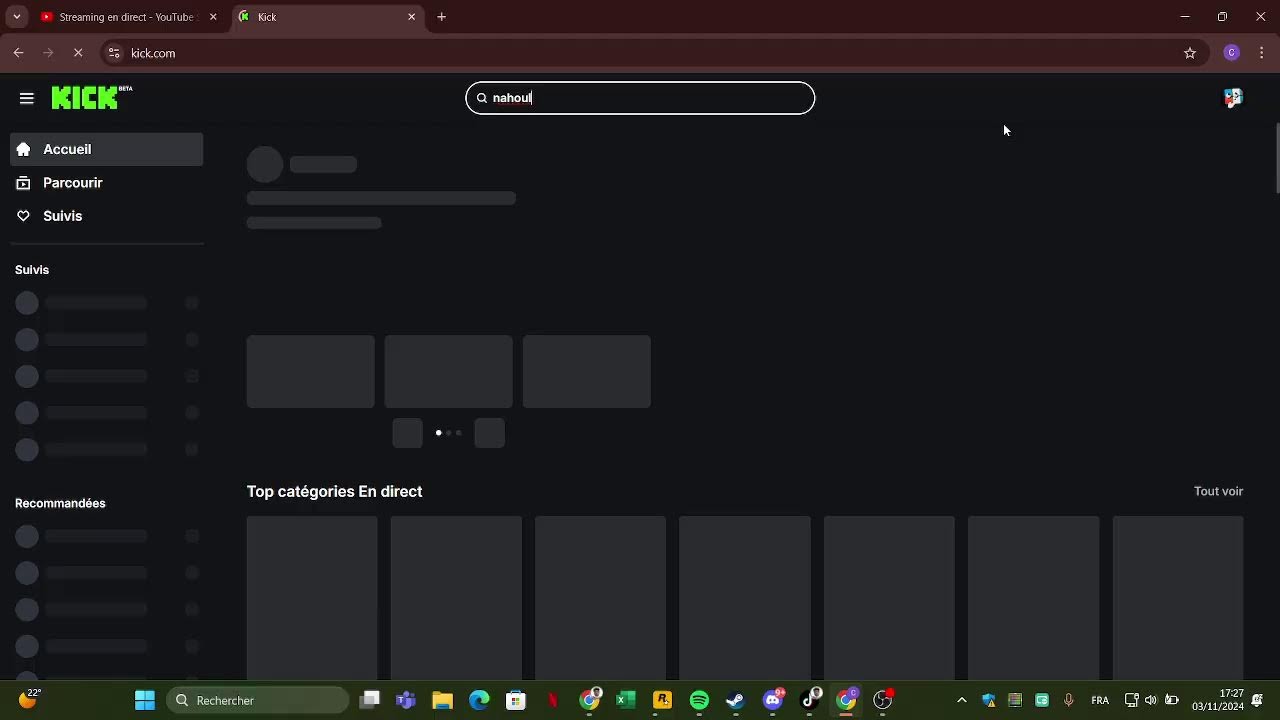Open Spotify from the taskbar

pyautogui.click(x=699, y=700)
